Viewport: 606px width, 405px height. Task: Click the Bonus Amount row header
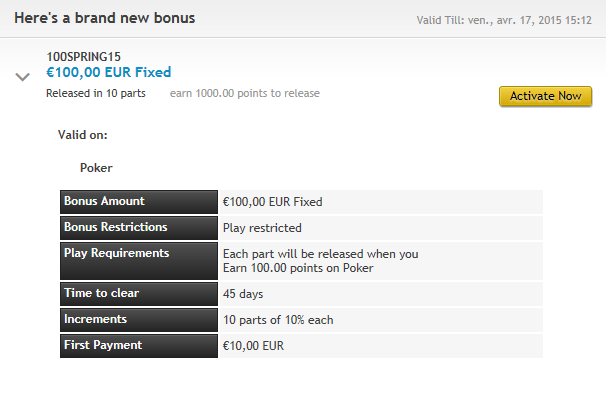pos(138,202)
